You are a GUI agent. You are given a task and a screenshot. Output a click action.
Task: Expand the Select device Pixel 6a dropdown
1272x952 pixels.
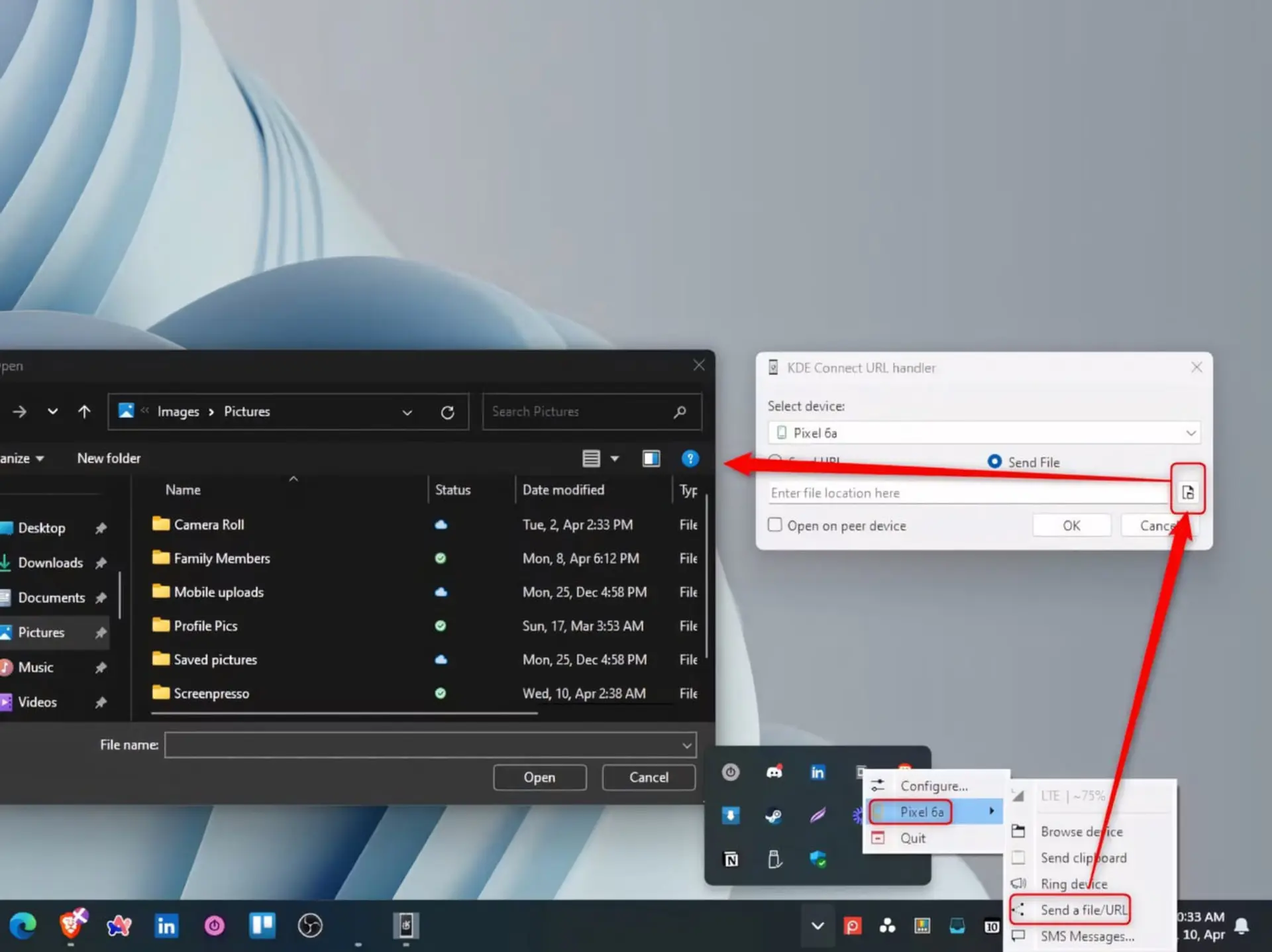tap(1191, 433)
